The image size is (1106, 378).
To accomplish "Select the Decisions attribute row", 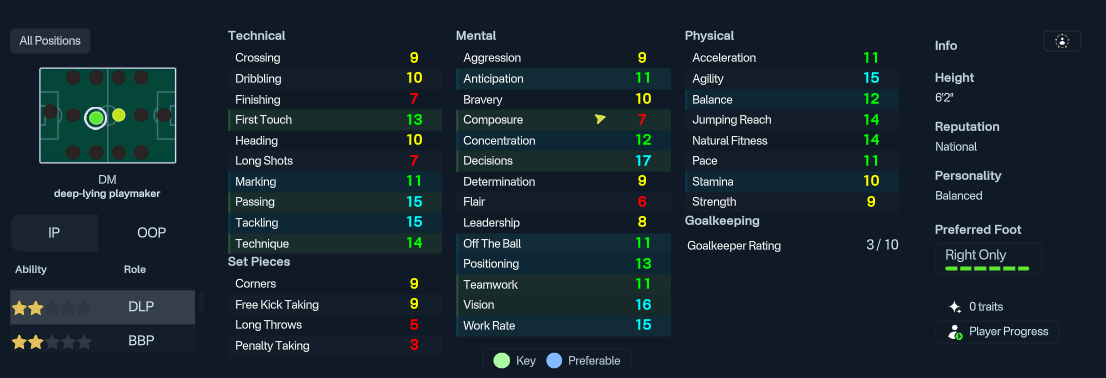I will click(564, 161).
